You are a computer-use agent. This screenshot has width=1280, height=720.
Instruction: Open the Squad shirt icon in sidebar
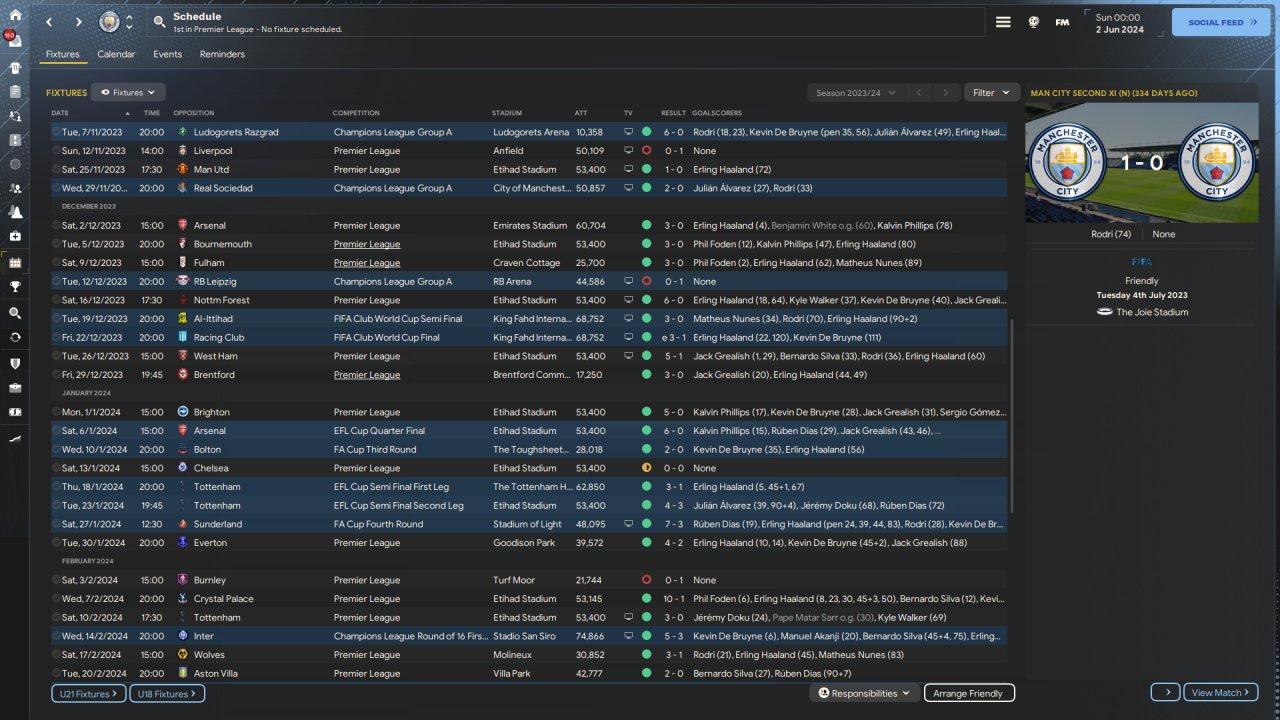(15, 68)
